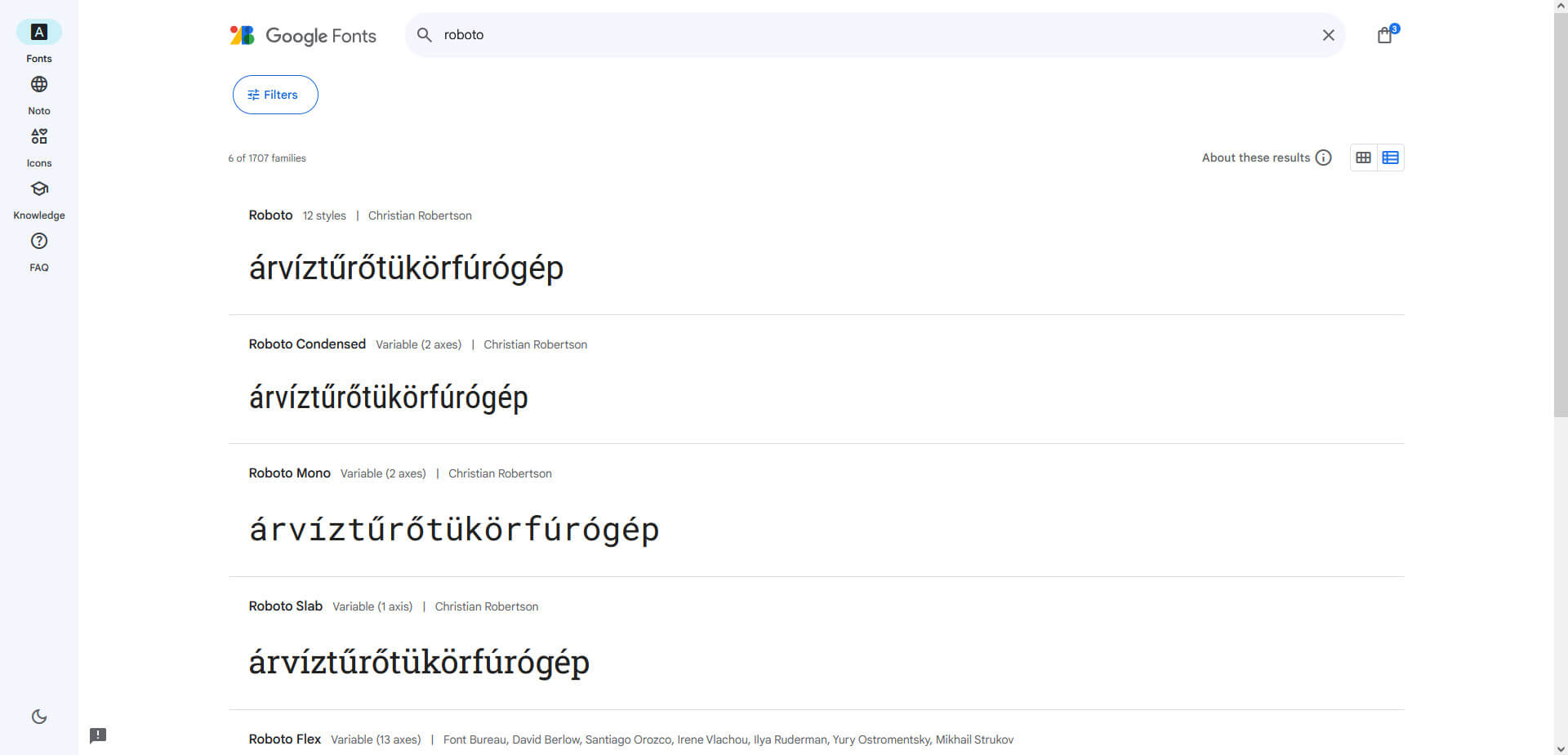
Task: Open the Fonts section in sidebar
Action: pos(39,33)
